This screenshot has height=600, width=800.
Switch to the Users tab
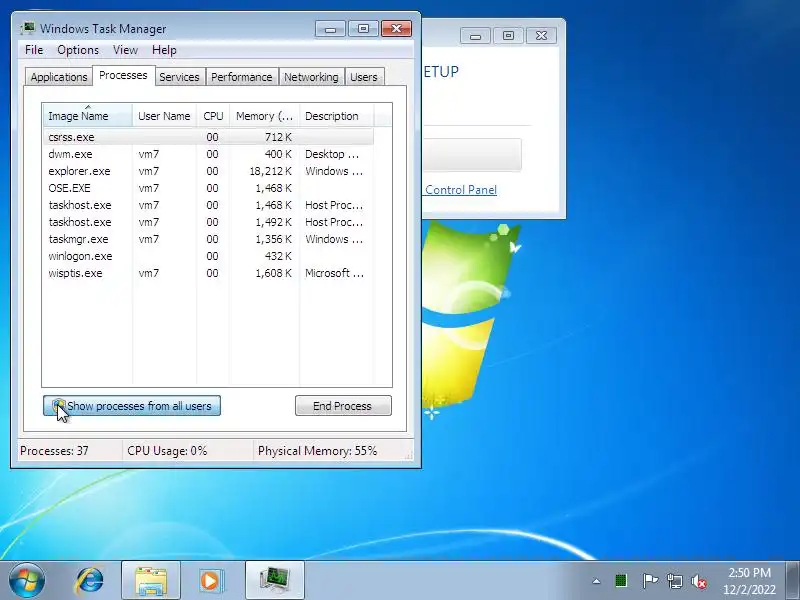pos(364,77)
